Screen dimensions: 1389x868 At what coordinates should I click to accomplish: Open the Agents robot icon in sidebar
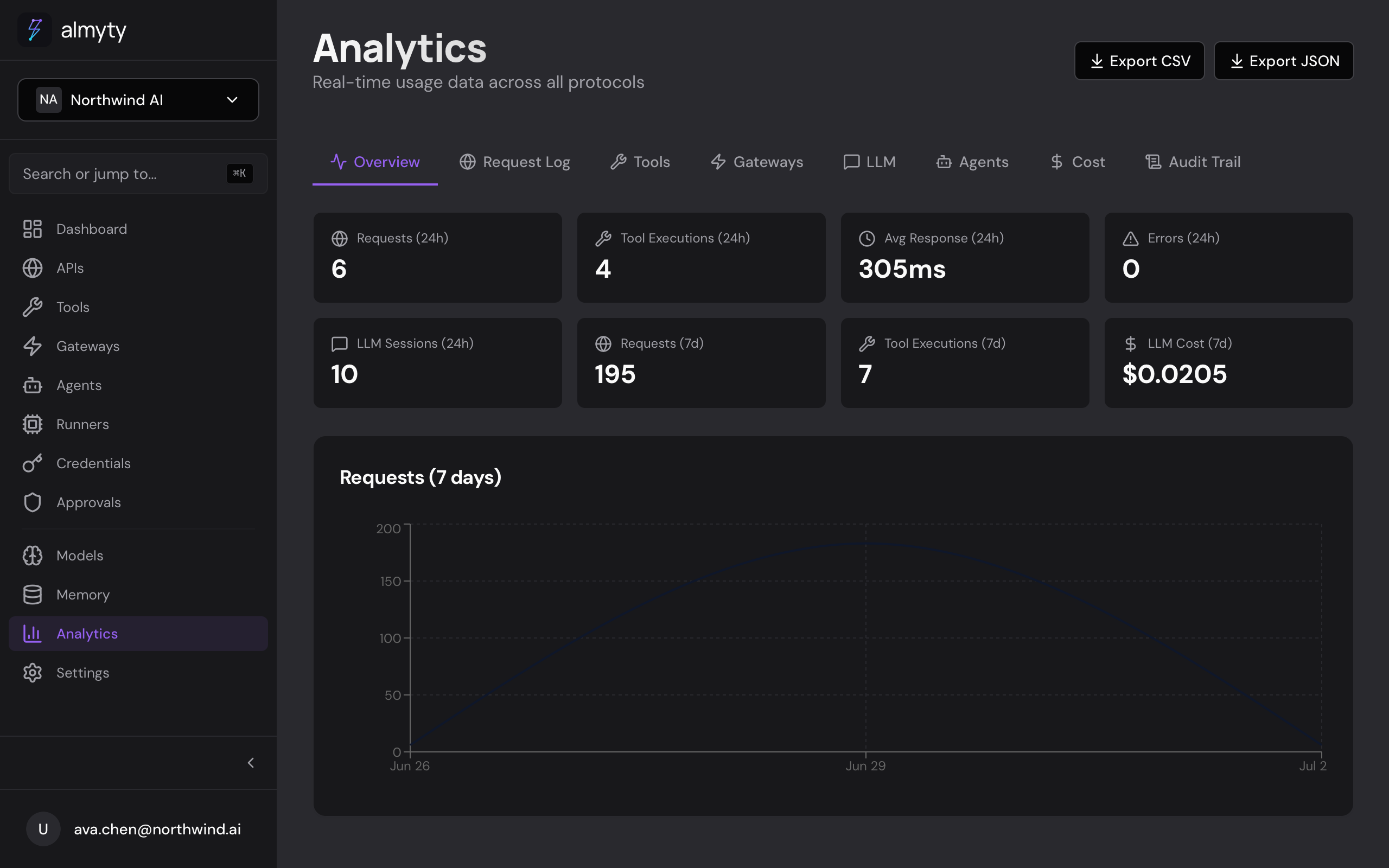tap(32, 385)
